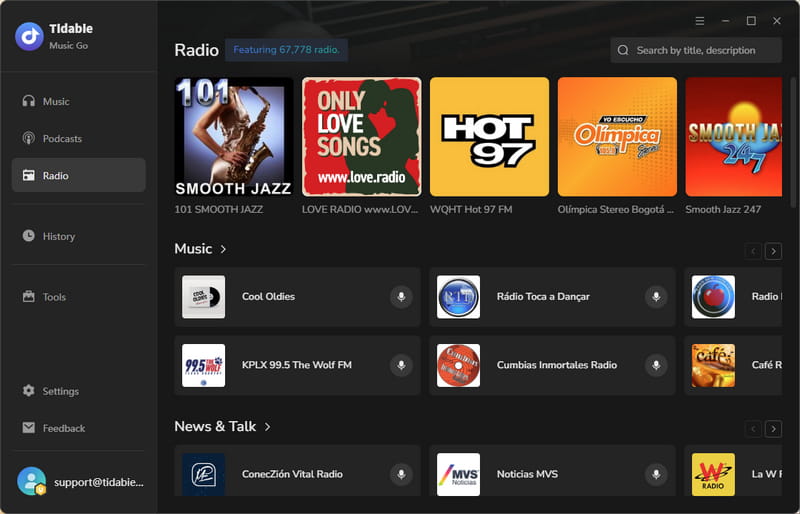
Task: Click the 'WQHT Hot 97 FM' caption
Action: tap(471, 209)
